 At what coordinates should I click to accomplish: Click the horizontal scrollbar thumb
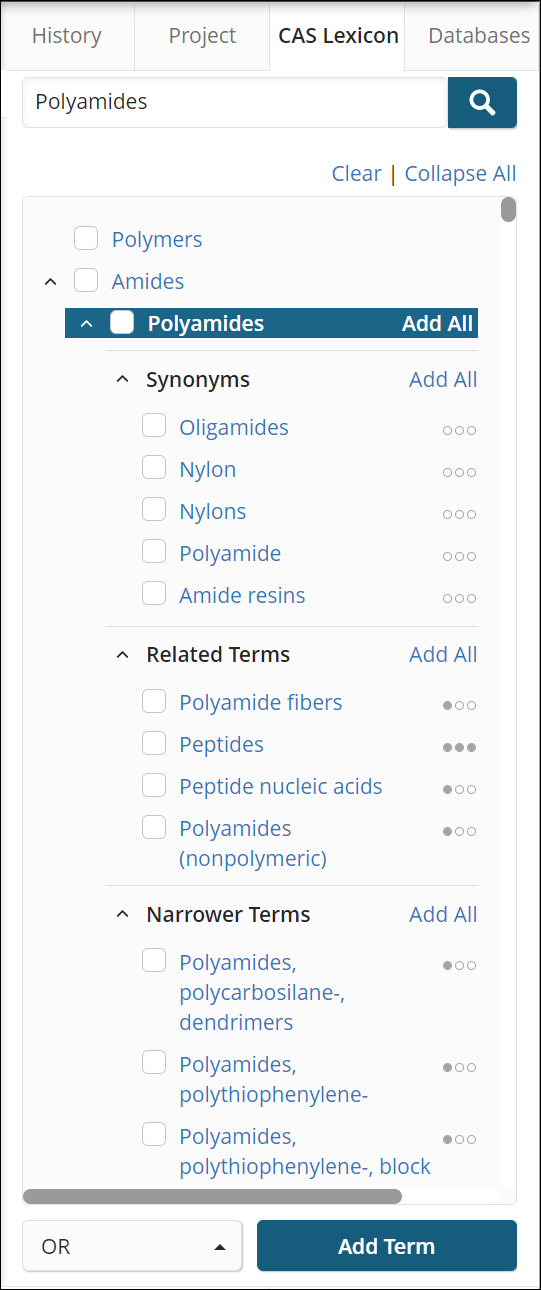coord(212,1196)
